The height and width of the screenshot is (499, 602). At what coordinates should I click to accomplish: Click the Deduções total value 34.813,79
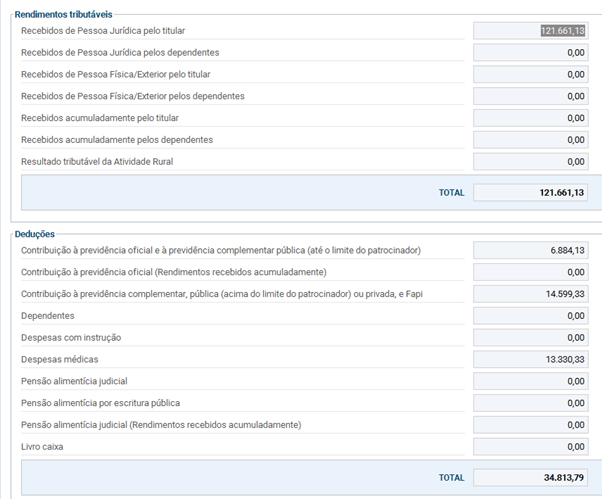530,477
